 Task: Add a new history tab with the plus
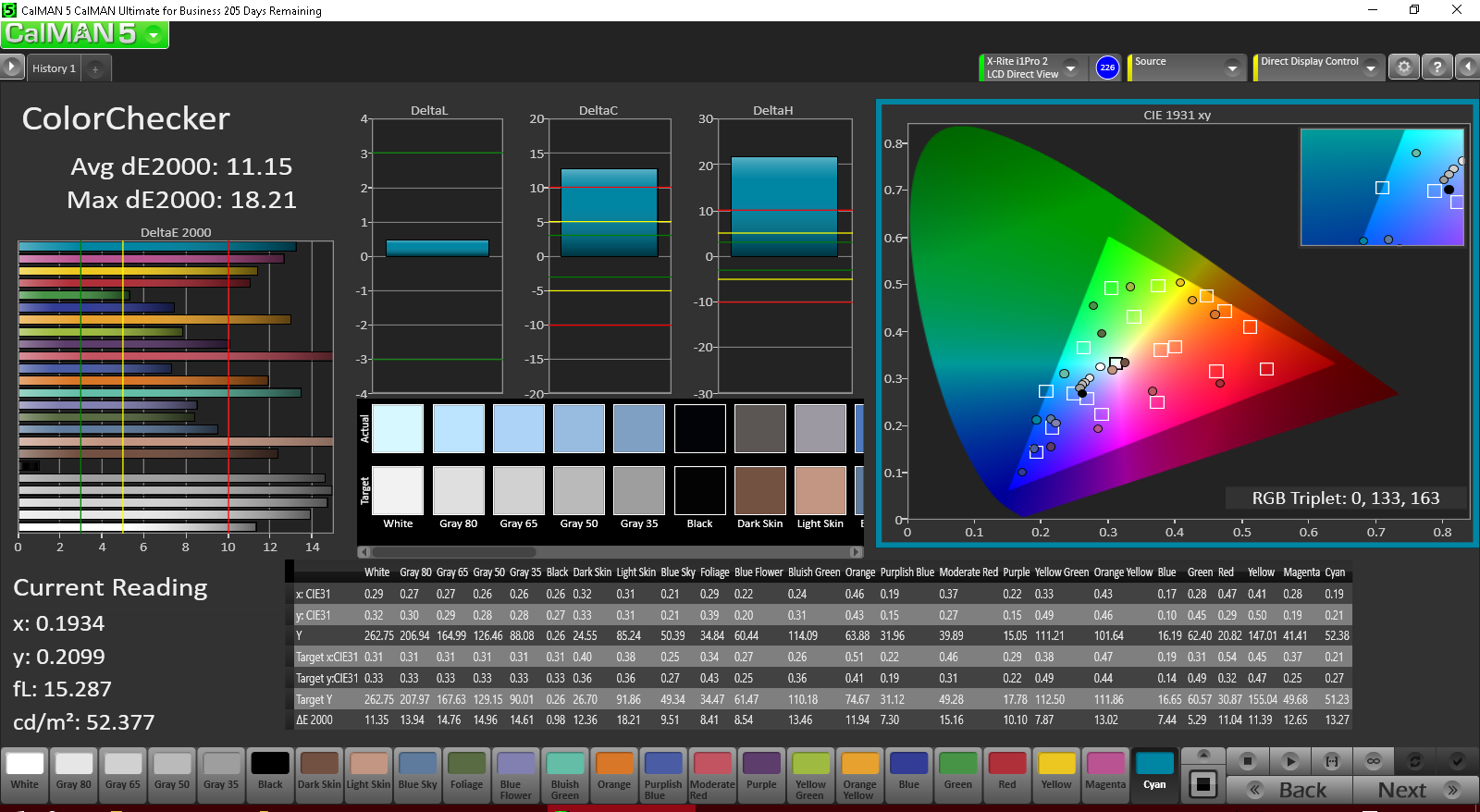tap(95, 68)
